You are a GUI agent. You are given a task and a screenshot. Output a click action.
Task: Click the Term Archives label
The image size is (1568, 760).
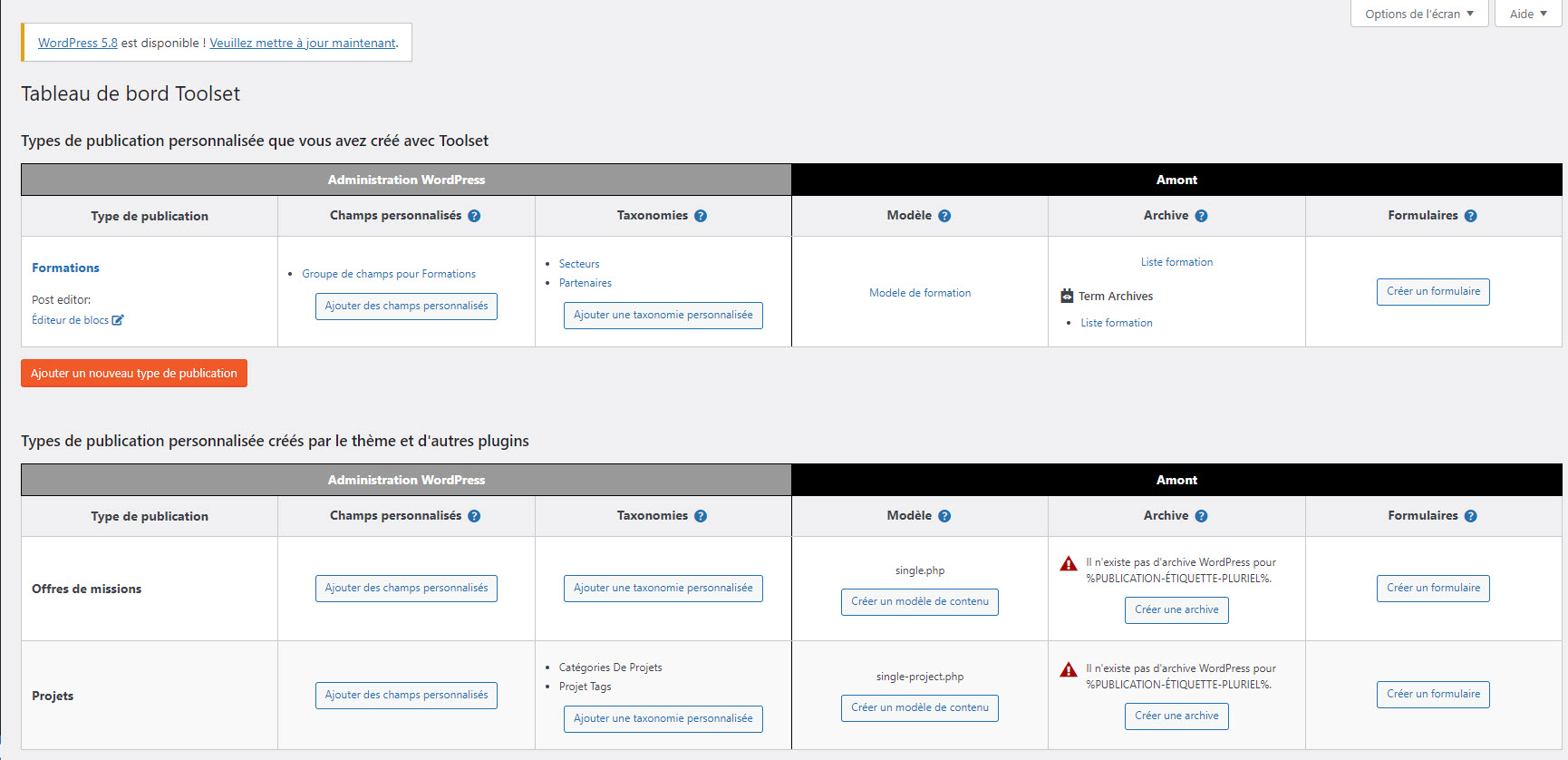pos(1116,296)
